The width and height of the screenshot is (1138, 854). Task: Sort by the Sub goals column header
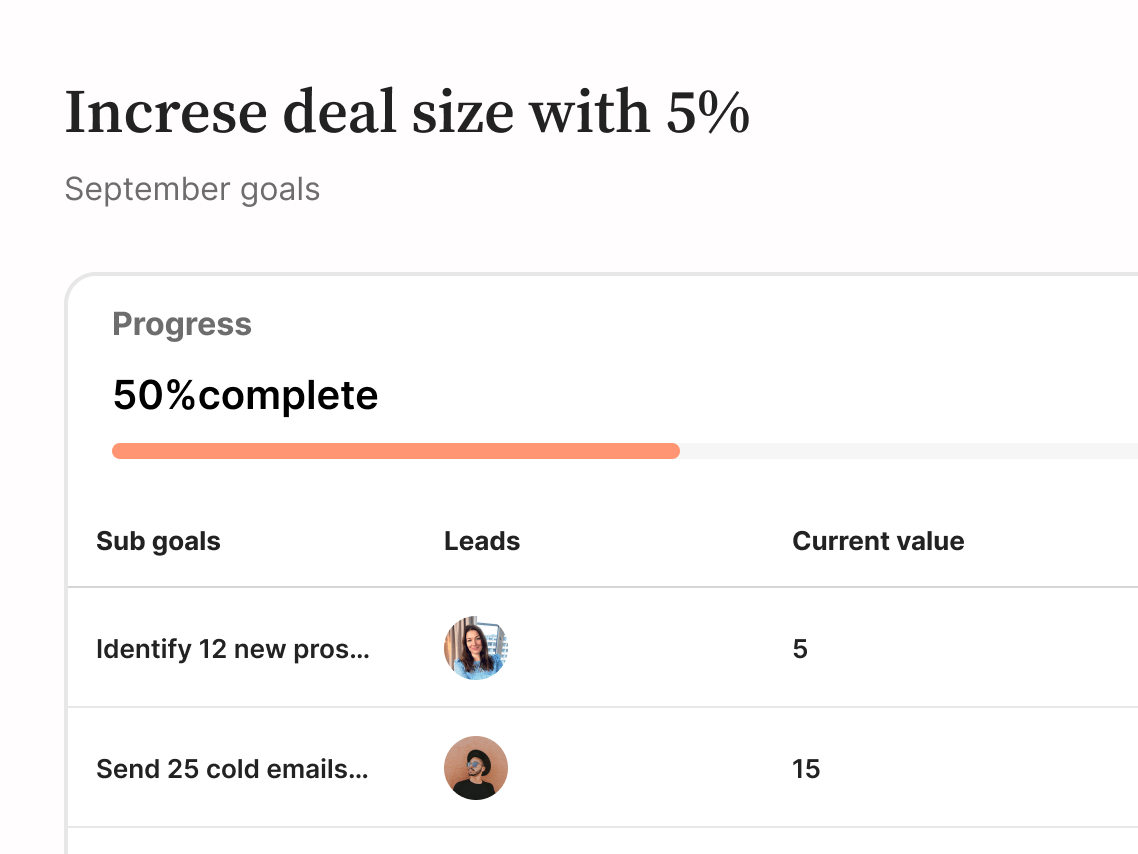click(x=158, y=541)
